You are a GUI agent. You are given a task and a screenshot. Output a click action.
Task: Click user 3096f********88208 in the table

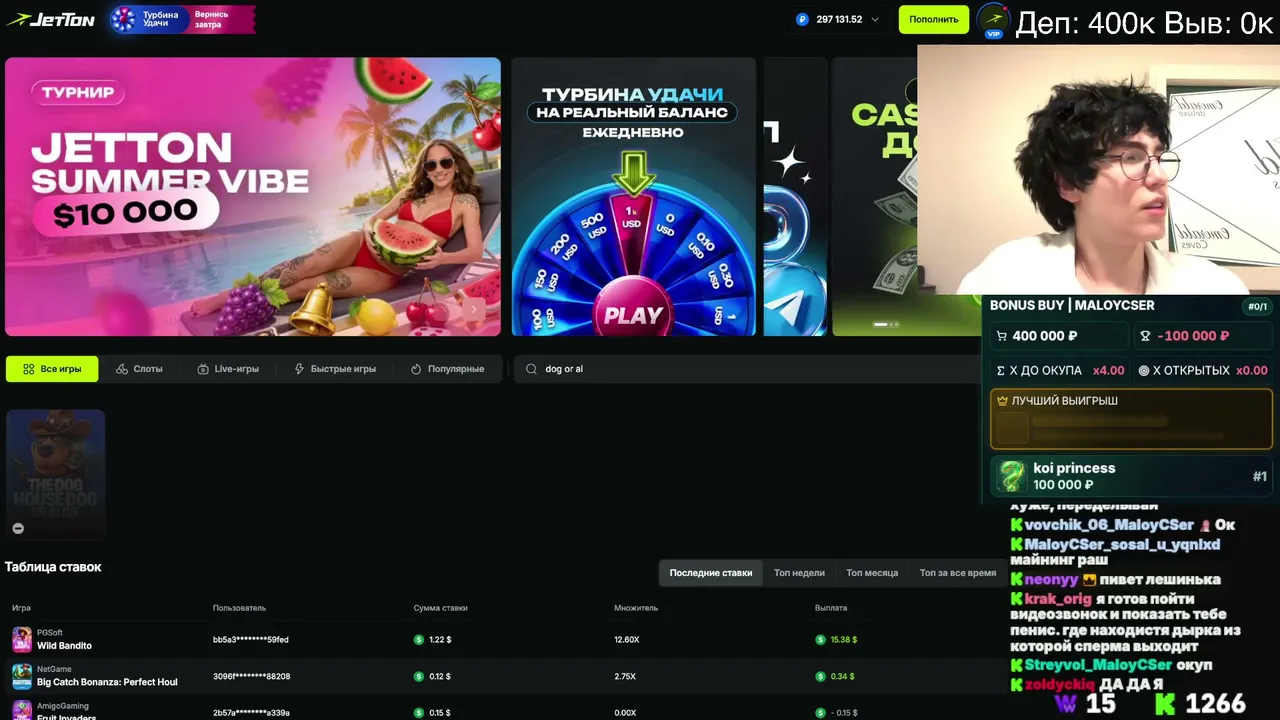click(x=252, y=677)
